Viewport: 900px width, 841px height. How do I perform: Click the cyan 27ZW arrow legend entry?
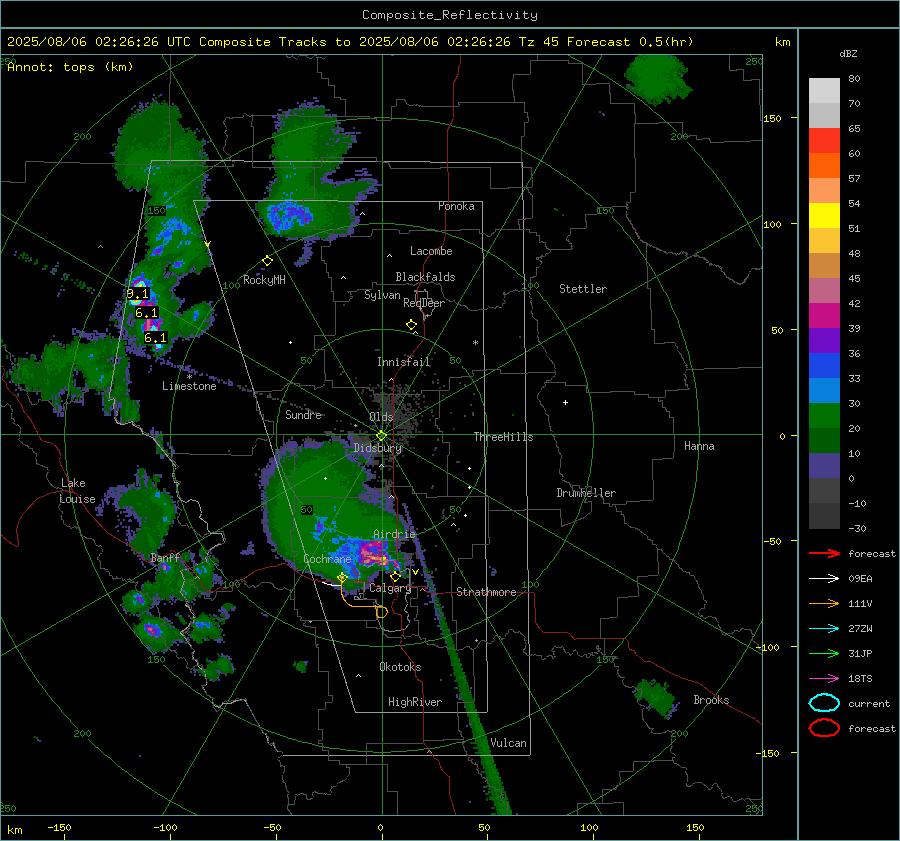pyautogui.click(x=824, y=629)
